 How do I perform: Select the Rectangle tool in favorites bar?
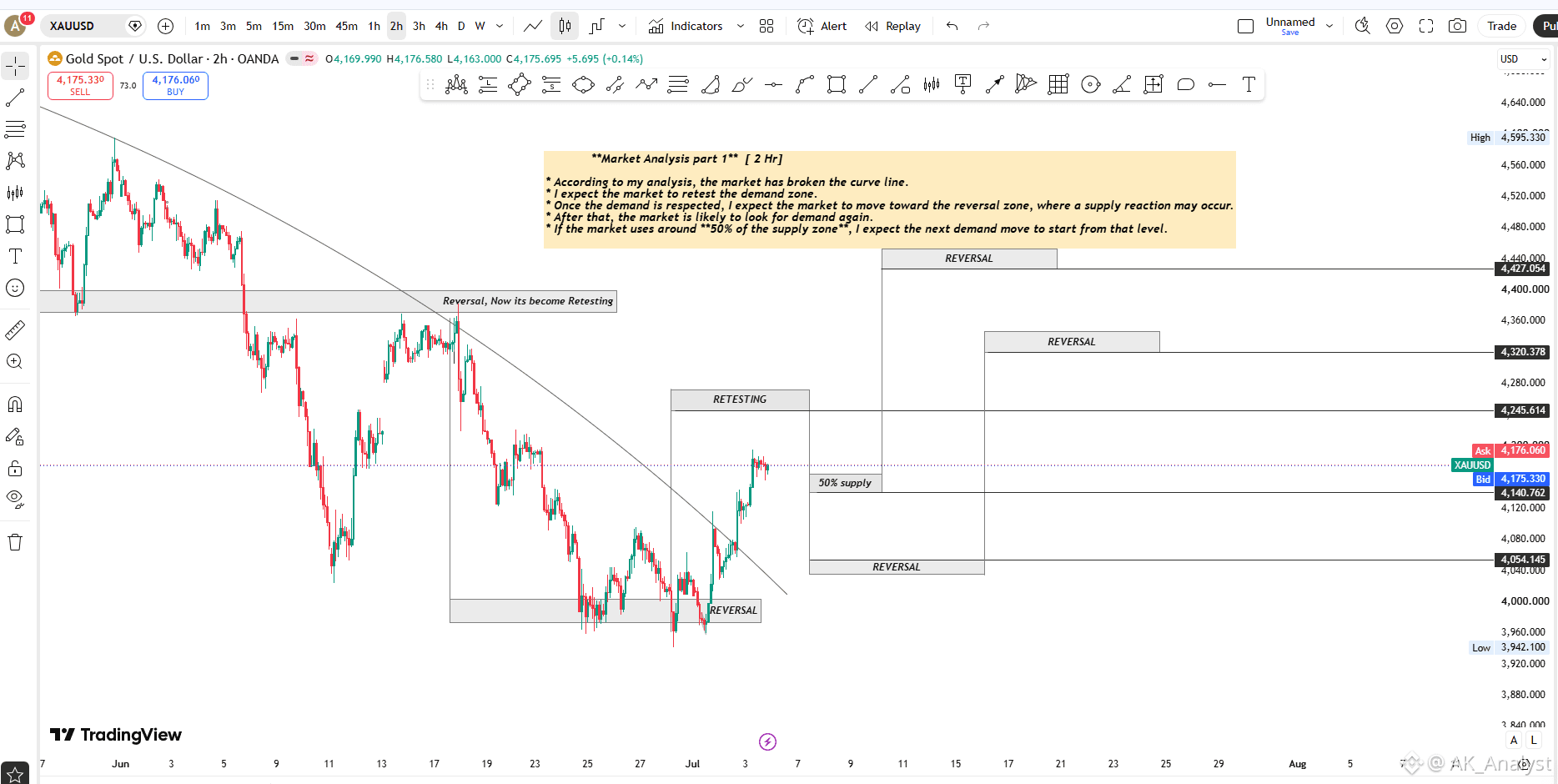point(837,84)
